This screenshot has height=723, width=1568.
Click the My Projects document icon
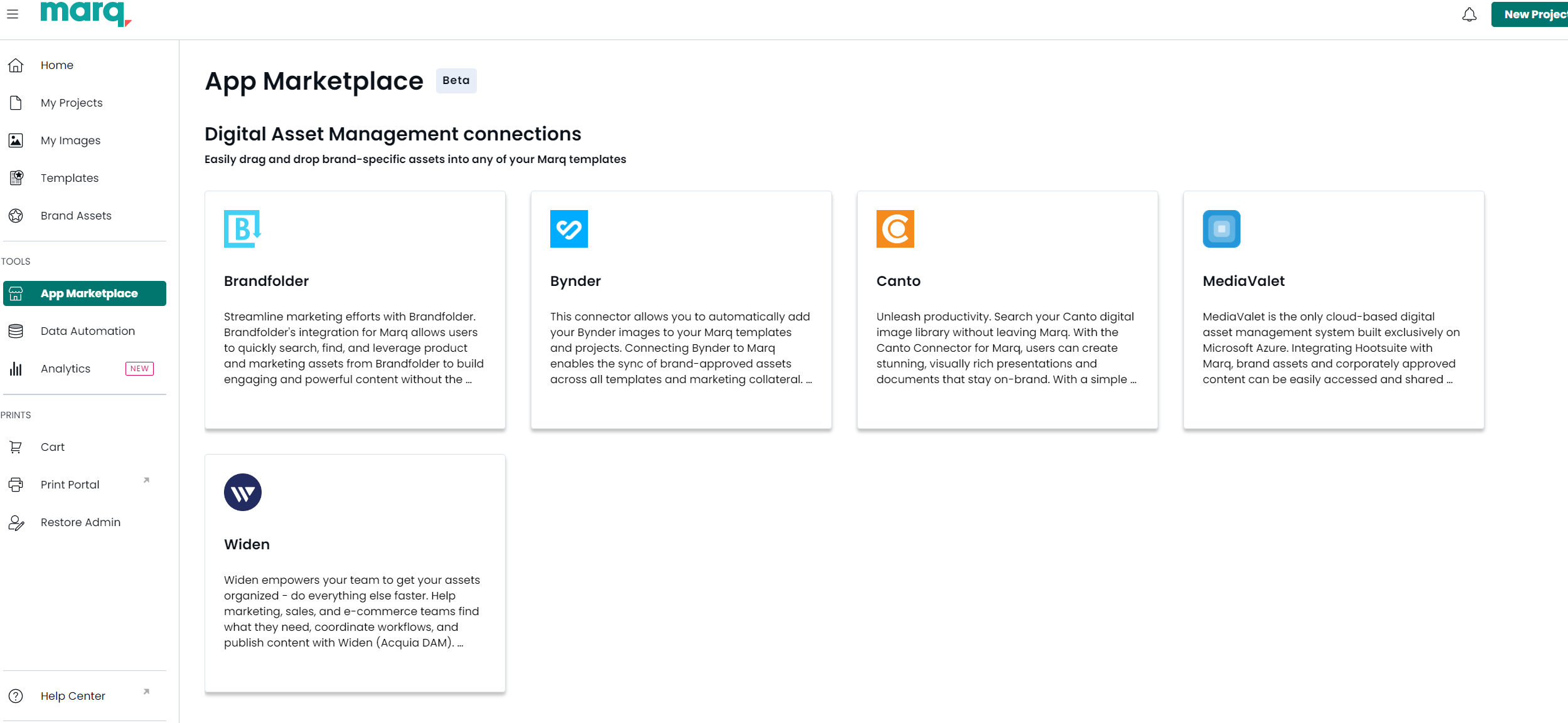[x=16, y=103]
